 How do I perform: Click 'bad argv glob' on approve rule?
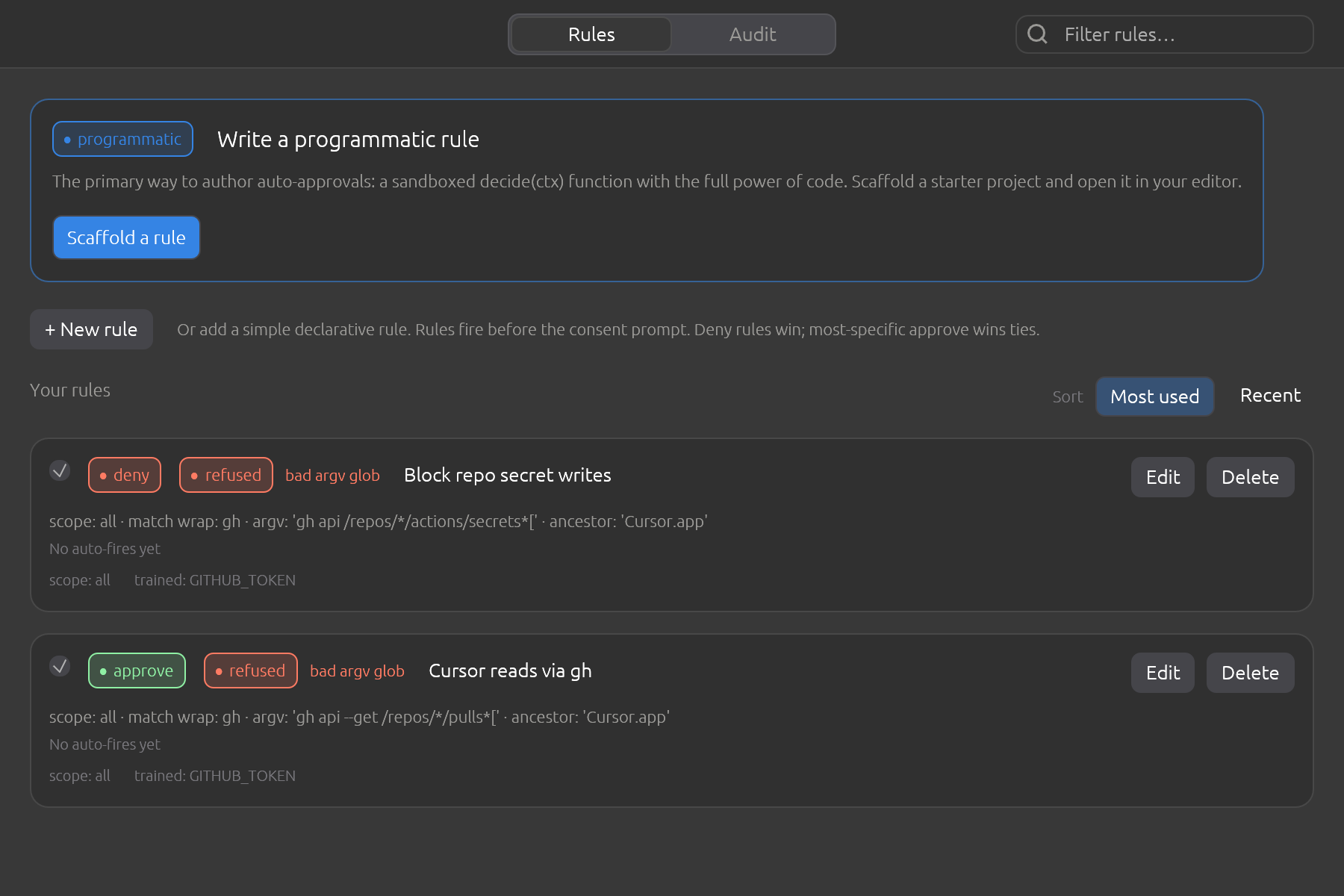coord(357,671)
